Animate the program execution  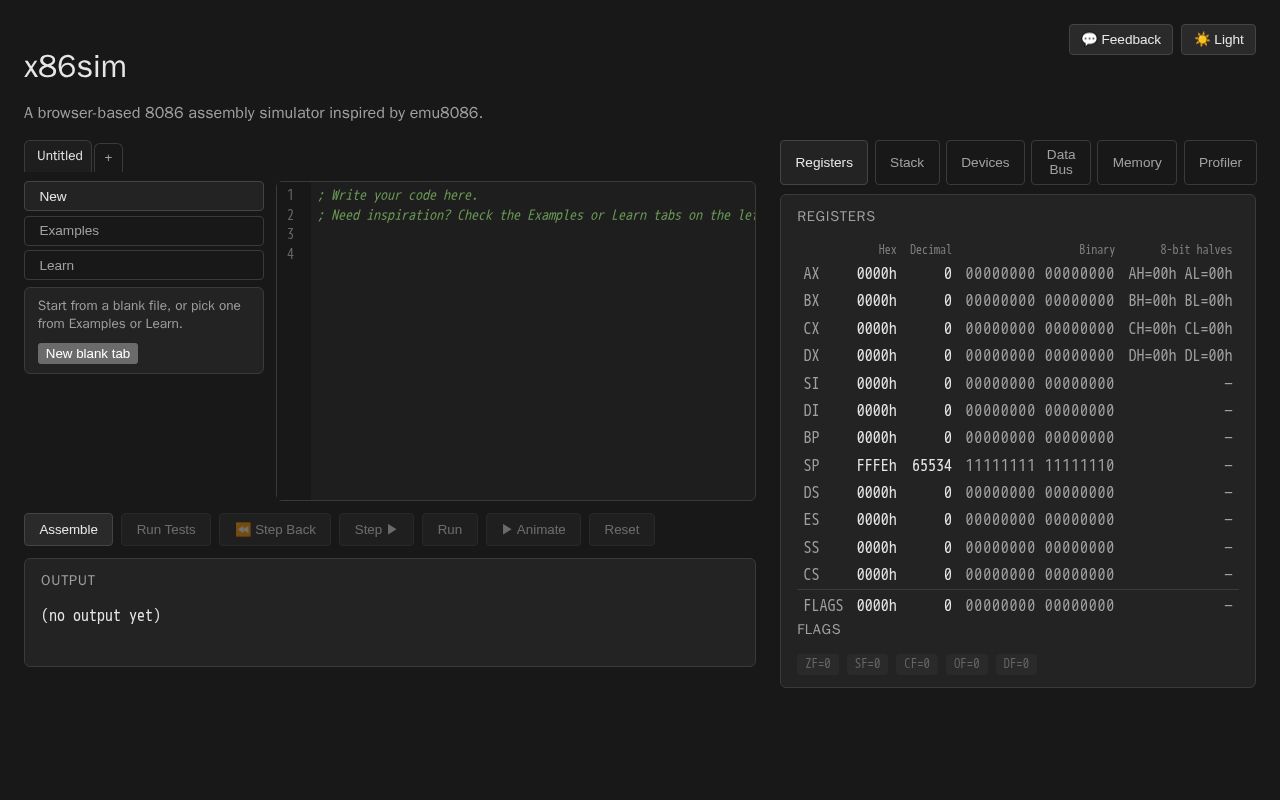point(533,530)
